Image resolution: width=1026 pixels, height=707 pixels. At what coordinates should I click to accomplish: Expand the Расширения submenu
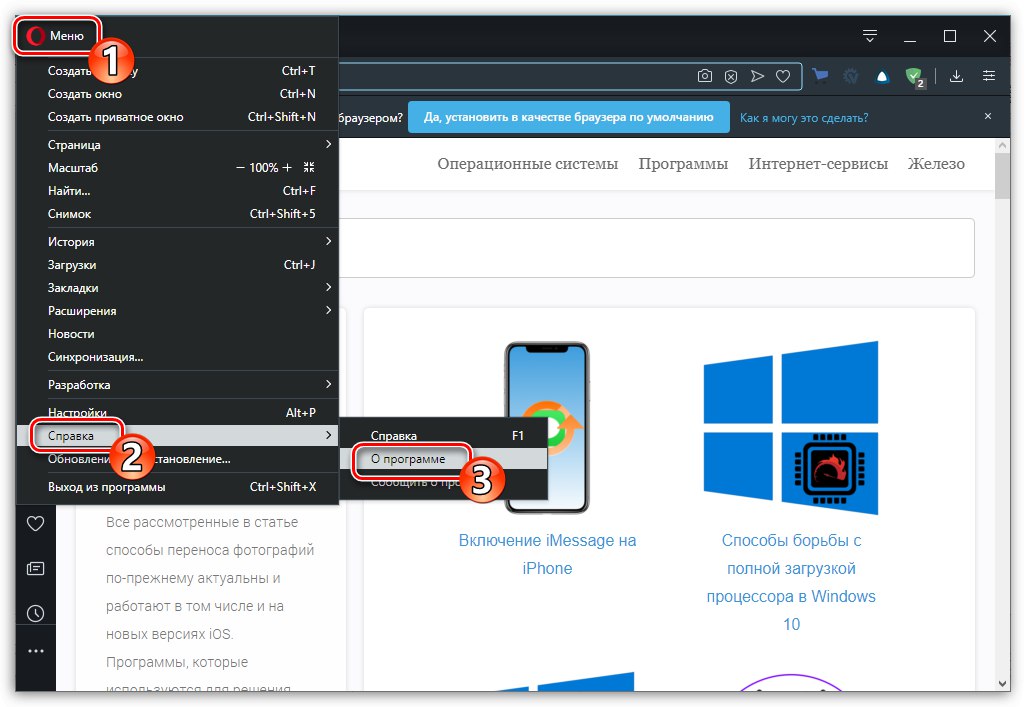177,310
